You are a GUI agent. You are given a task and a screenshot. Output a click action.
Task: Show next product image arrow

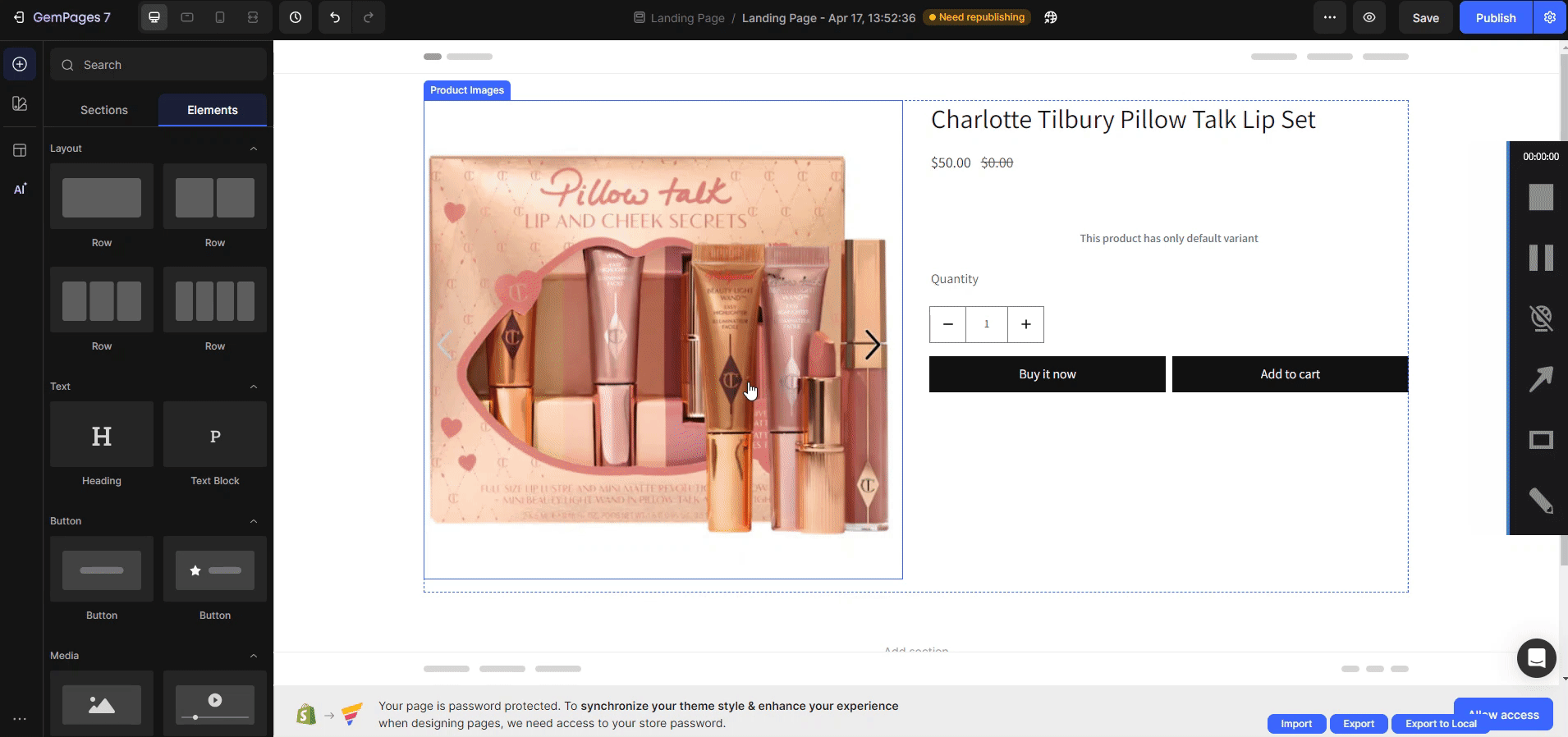872,345
